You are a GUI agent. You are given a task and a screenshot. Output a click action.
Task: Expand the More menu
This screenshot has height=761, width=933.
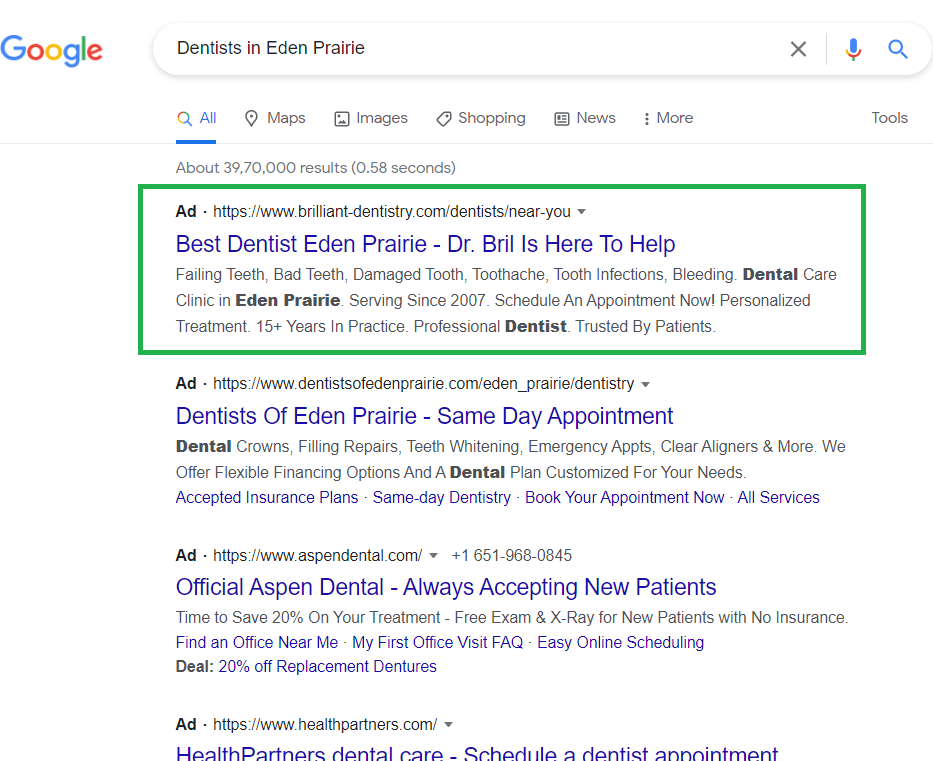668,118
